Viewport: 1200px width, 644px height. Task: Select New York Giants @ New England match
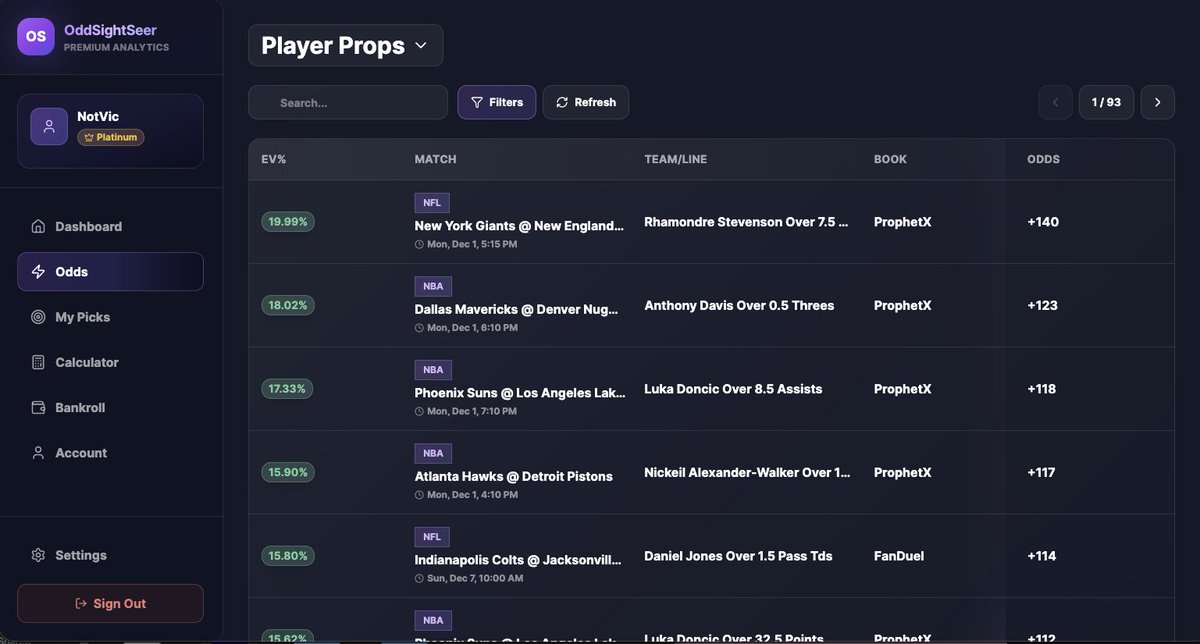point(519,226)
